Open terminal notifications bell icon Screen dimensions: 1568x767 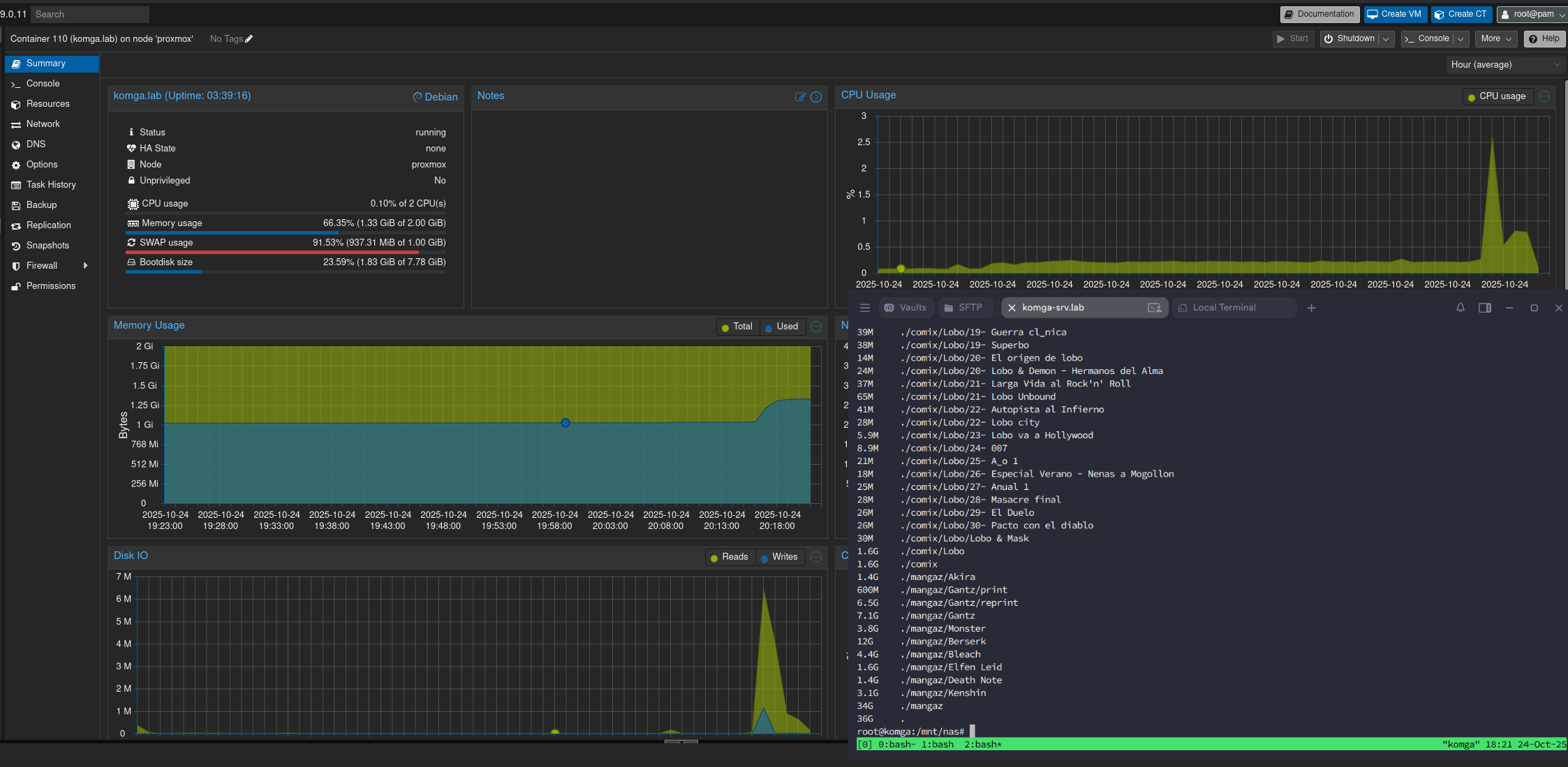(x=1460, y=308)
